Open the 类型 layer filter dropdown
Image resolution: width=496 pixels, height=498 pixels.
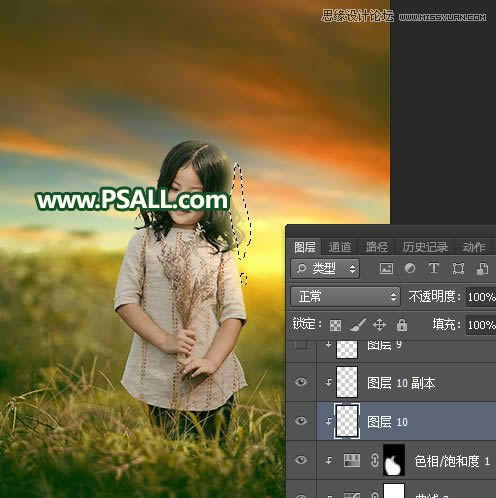point(325,268)
